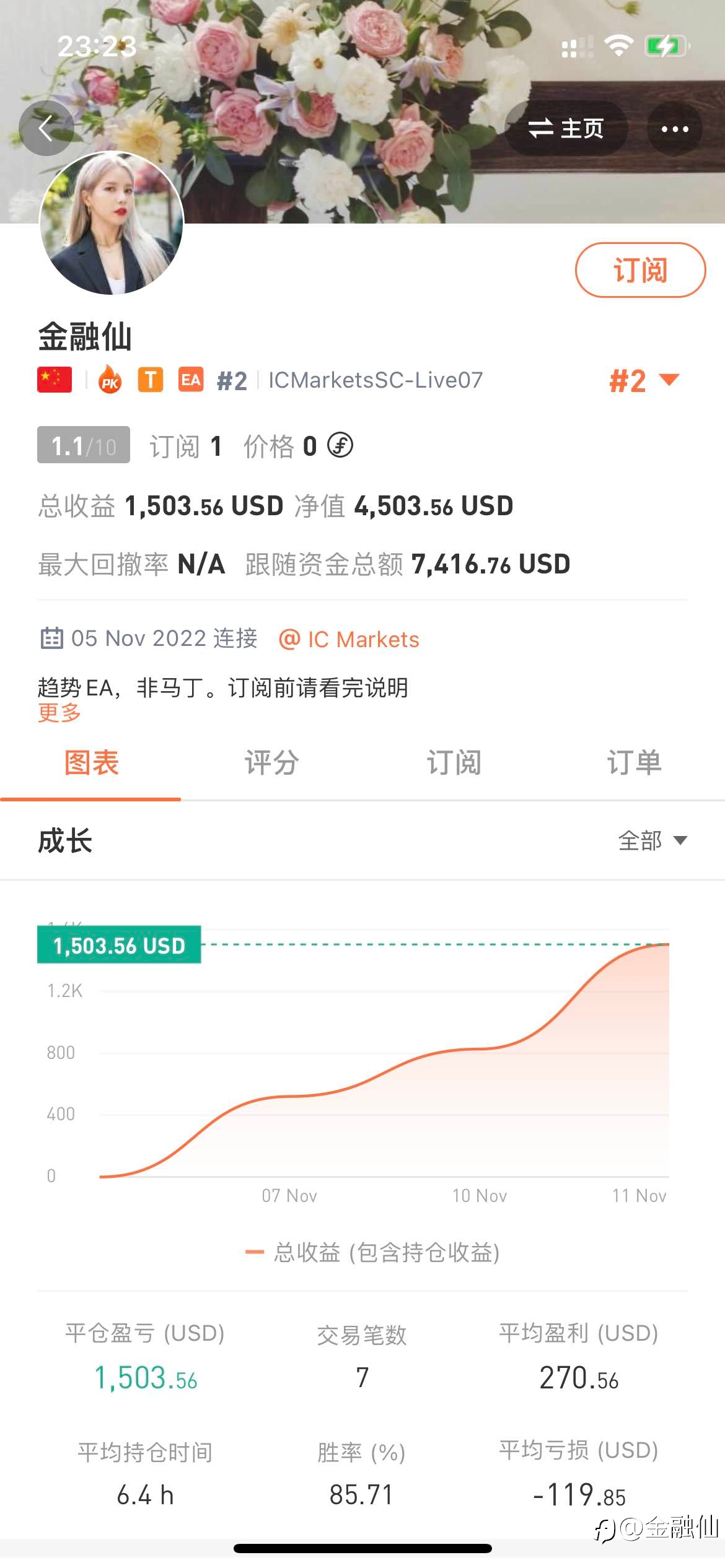Tap the price coin currency icon
Screen dimensions: 725x1568
[340, 445]
